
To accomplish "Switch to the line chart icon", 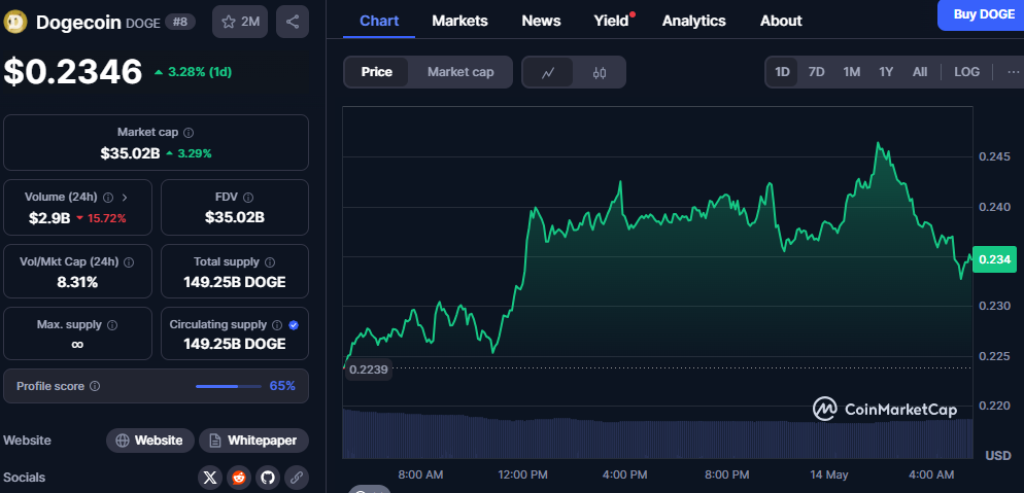I will (x=548, y=72).
